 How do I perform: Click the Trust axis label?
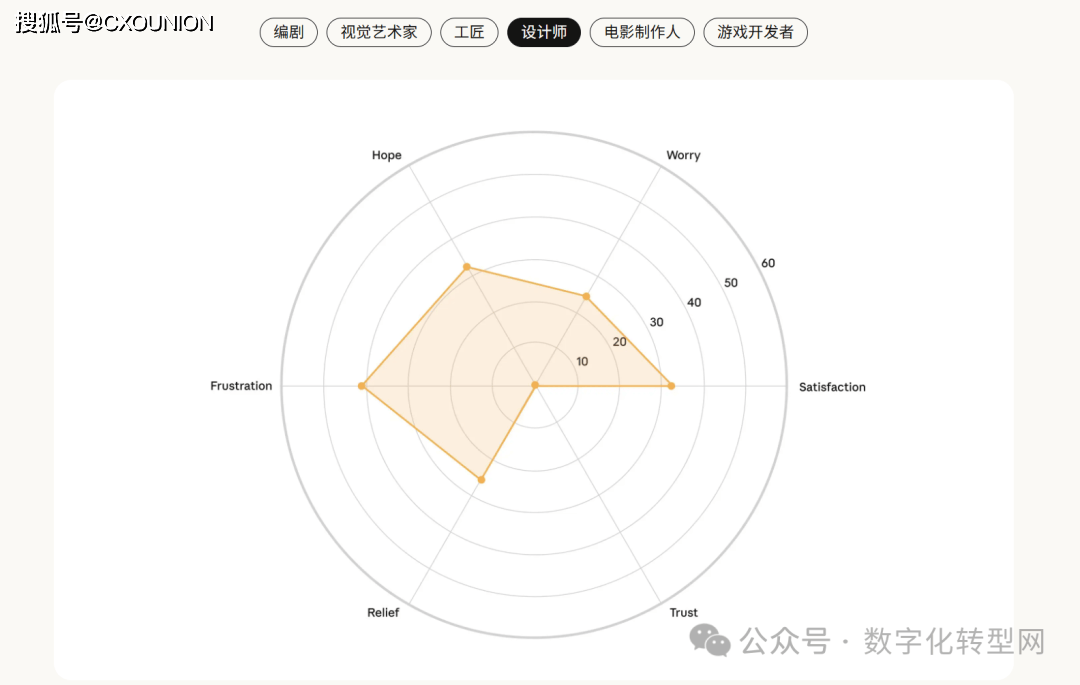[684, 613]
